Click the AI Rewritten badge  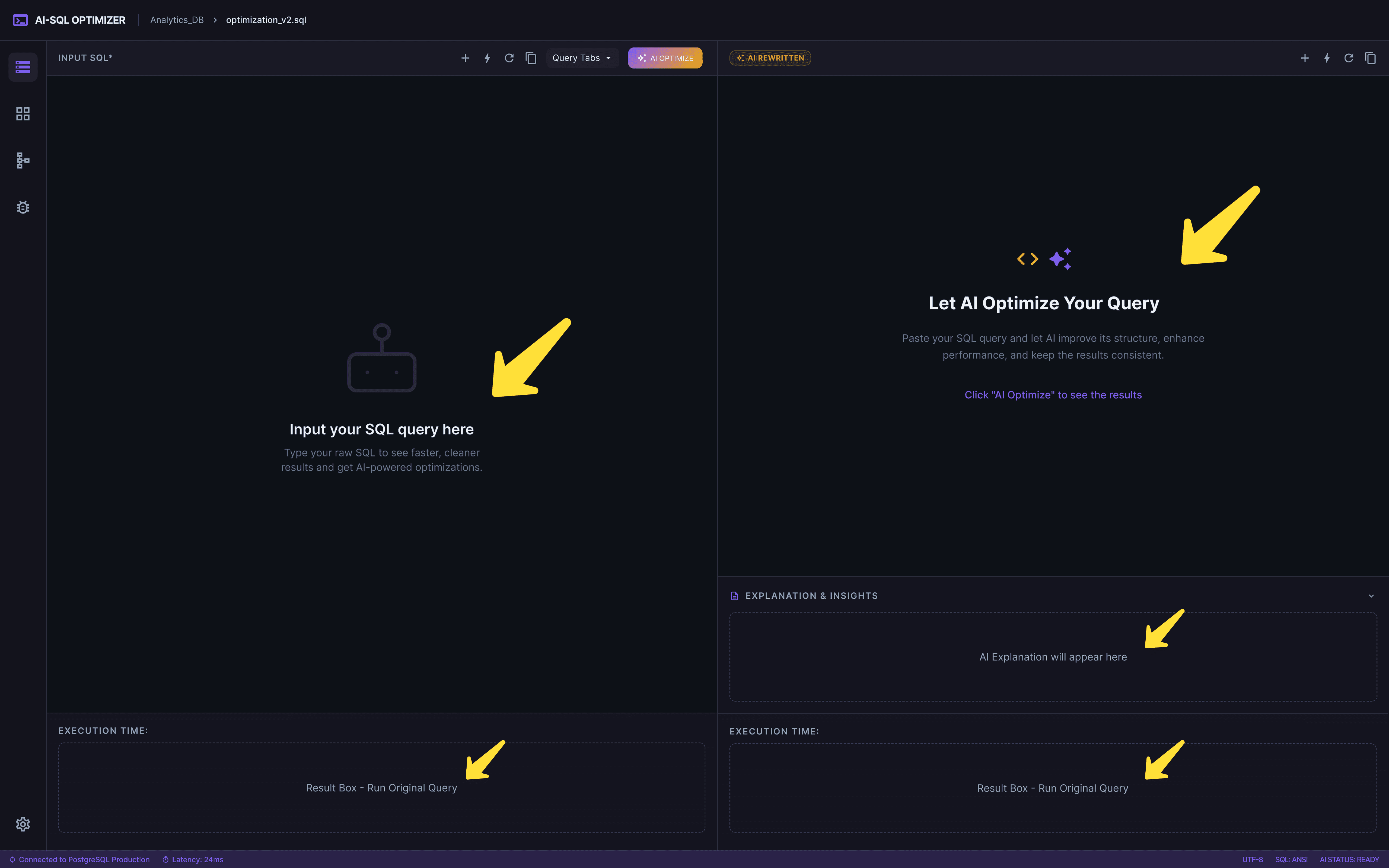click(x=770, y=58)
